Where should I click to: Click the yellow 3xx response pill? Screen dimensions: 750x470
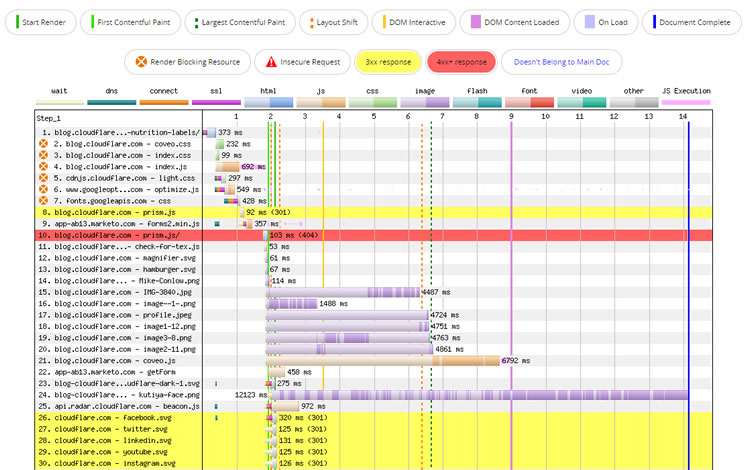(388, 62)
